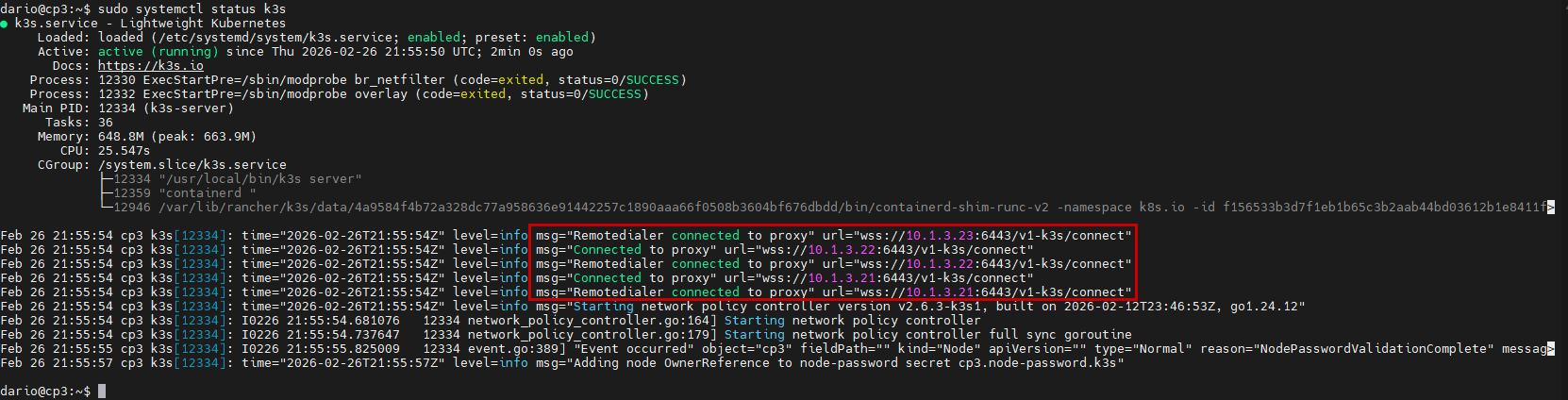Screen dimensions: 1568x400
Task: Click the "Starting network policy controller version" log message
Action: click(717, 307)
